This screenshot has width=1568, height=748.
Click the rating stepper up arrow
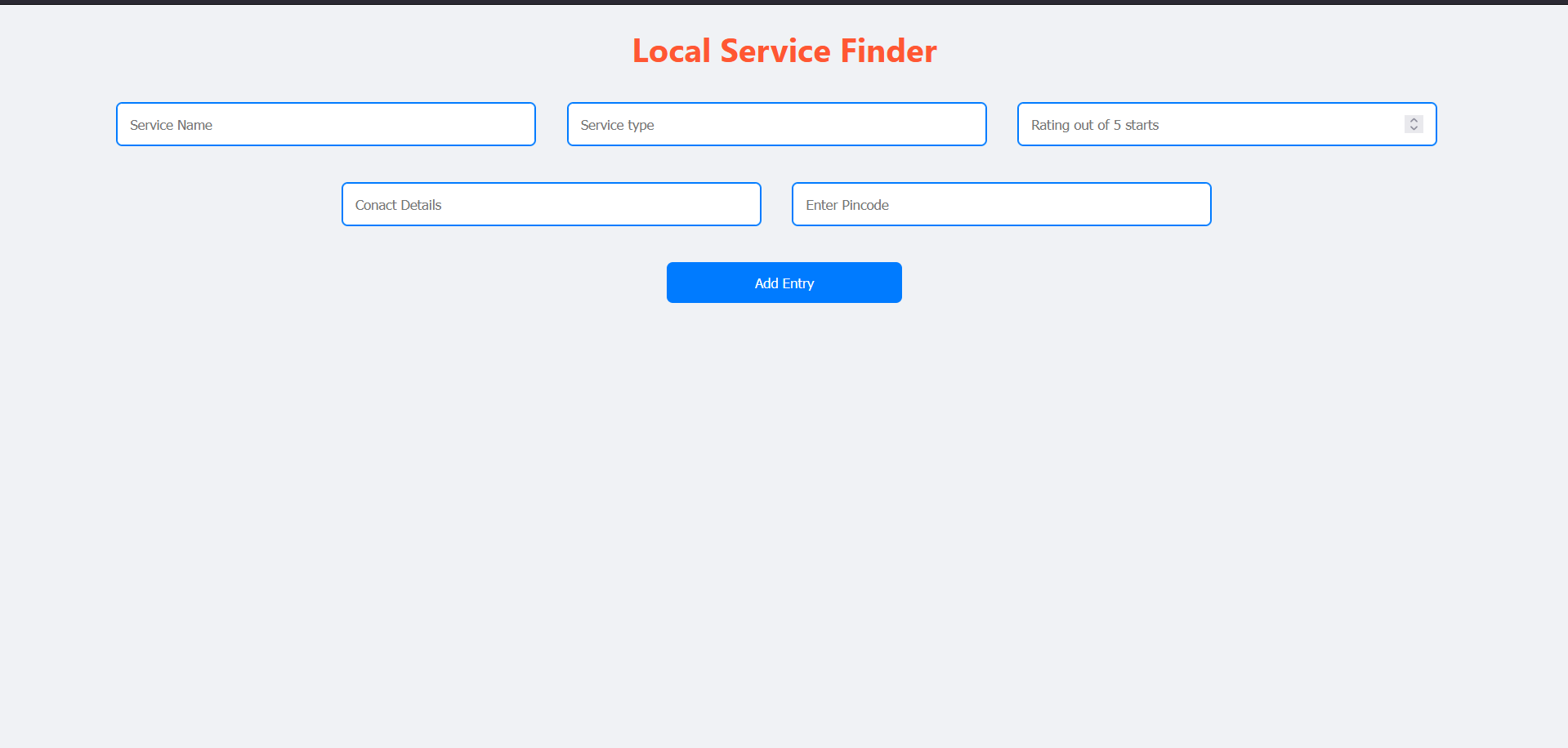[1414, 120]
